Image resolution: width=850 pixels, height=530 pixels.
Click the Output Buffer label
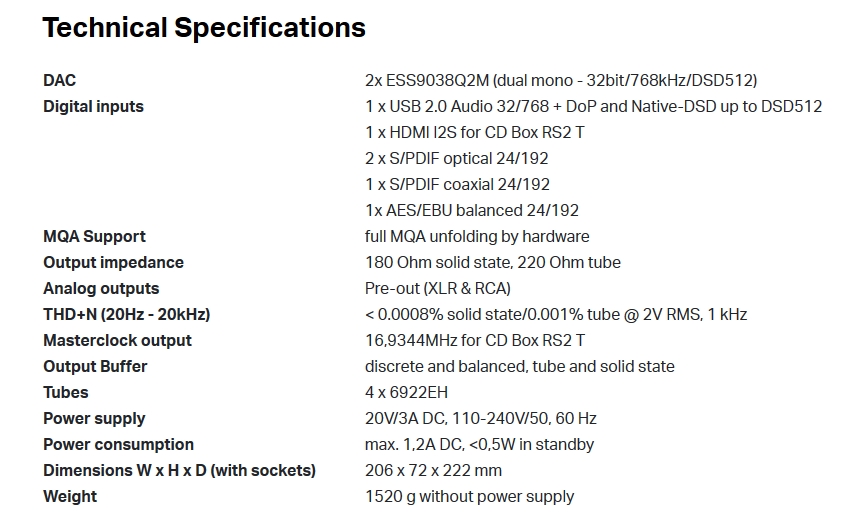pos(95,366)
